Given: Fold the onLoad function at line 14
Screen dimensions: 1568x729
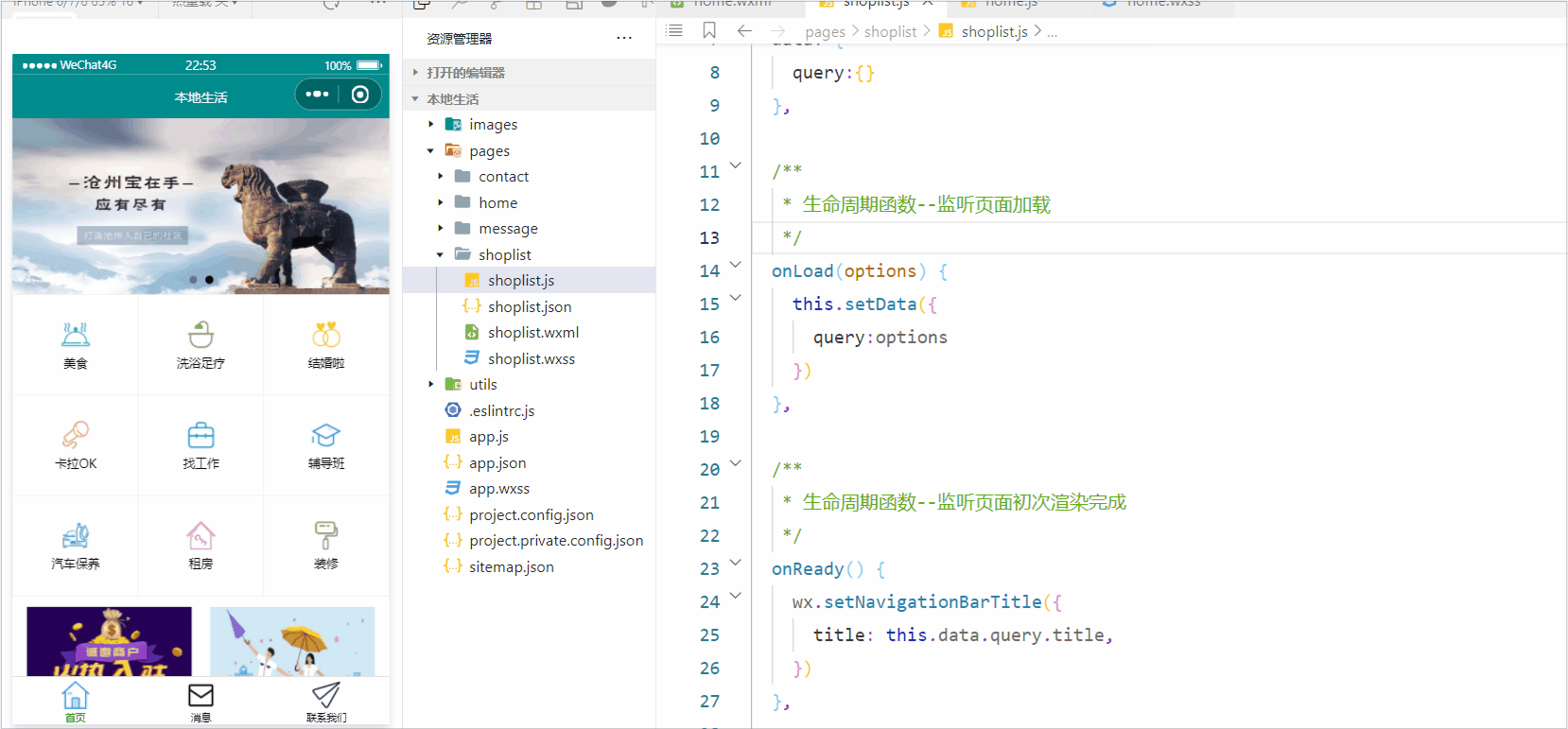Looking at the screenshot, I should (736, 265).
